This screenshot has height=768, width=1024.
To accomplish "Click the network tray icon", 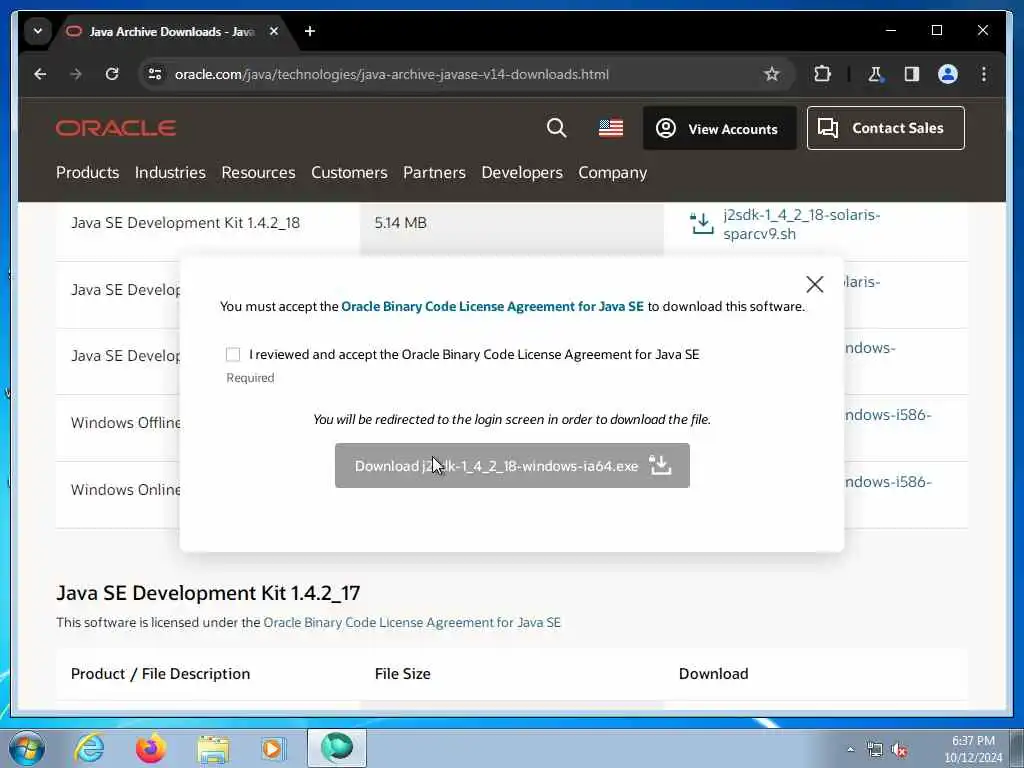I will point(874,750).
